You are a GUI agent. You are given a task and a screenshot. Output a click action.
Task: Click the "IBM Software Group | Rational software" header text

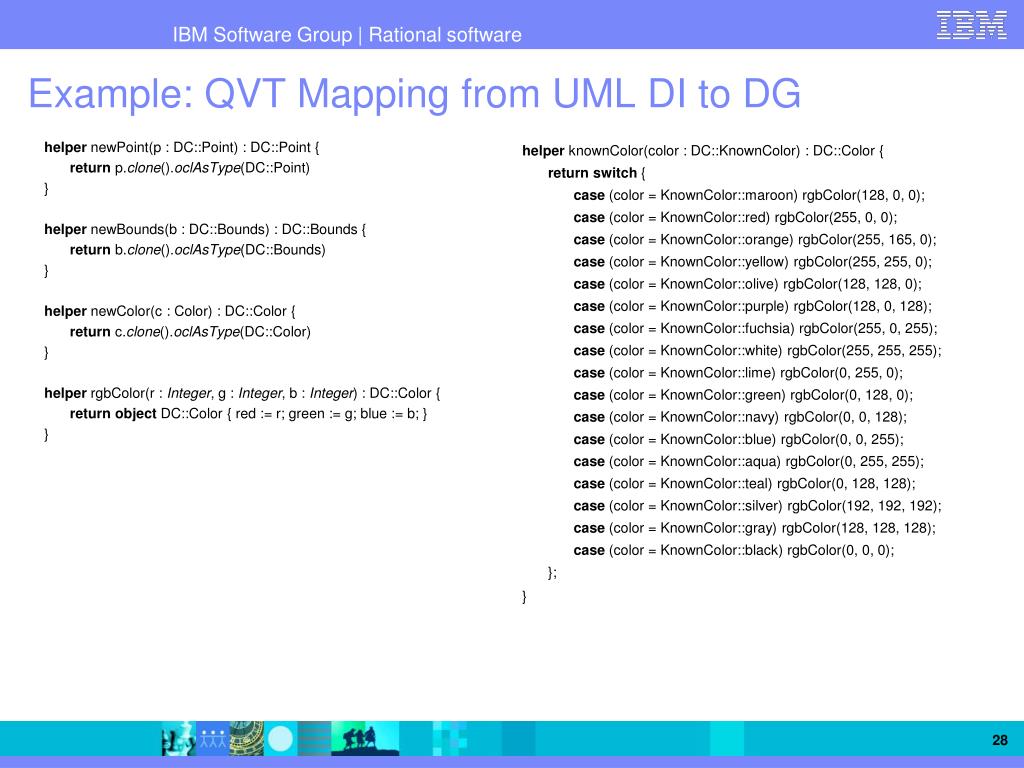pyautogui.click(x=347, y=35)
